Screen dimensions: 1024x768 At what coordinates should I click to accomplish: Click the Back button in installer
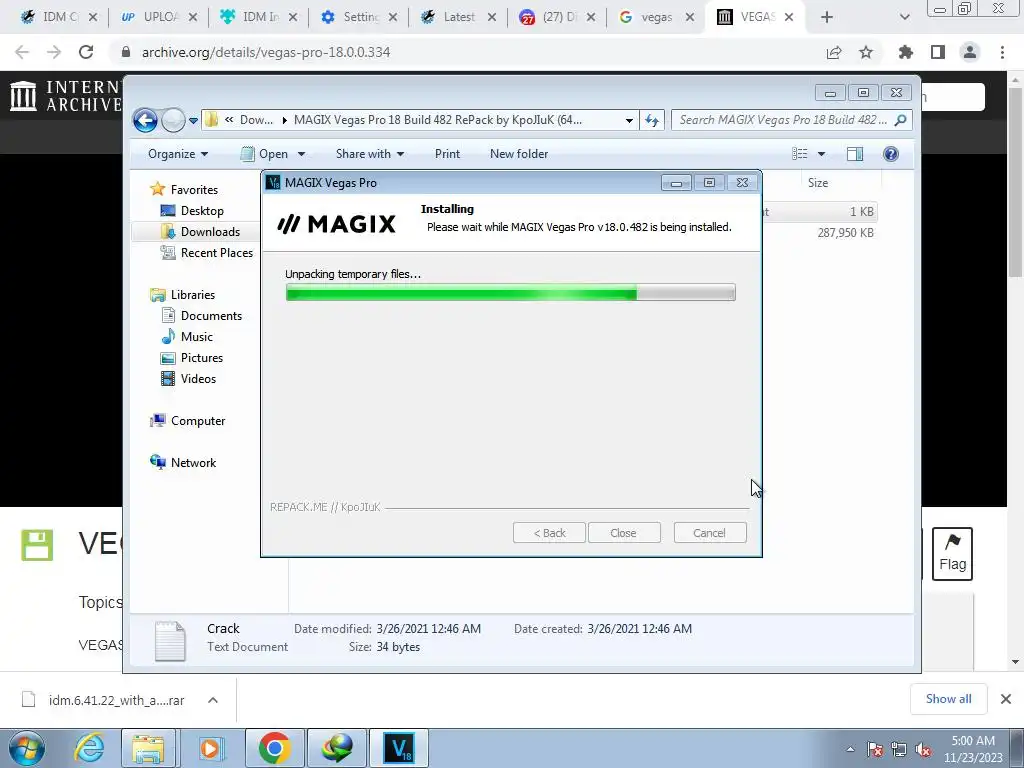[x=549, y=533]
